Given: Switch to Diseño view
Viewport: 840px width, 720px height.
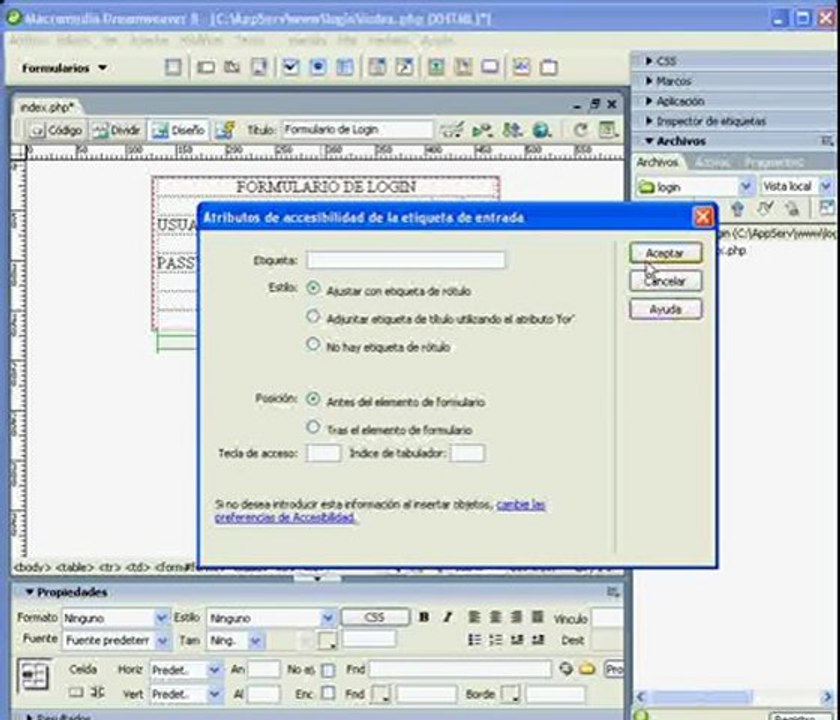Looking at the screenshot, I should [178, 130].
